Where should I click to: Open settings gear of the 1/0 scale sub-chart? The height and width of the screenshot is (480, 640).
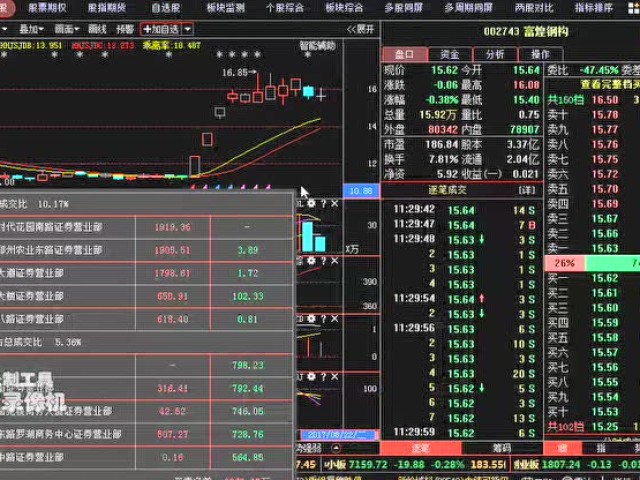click(x=311, y=318)
